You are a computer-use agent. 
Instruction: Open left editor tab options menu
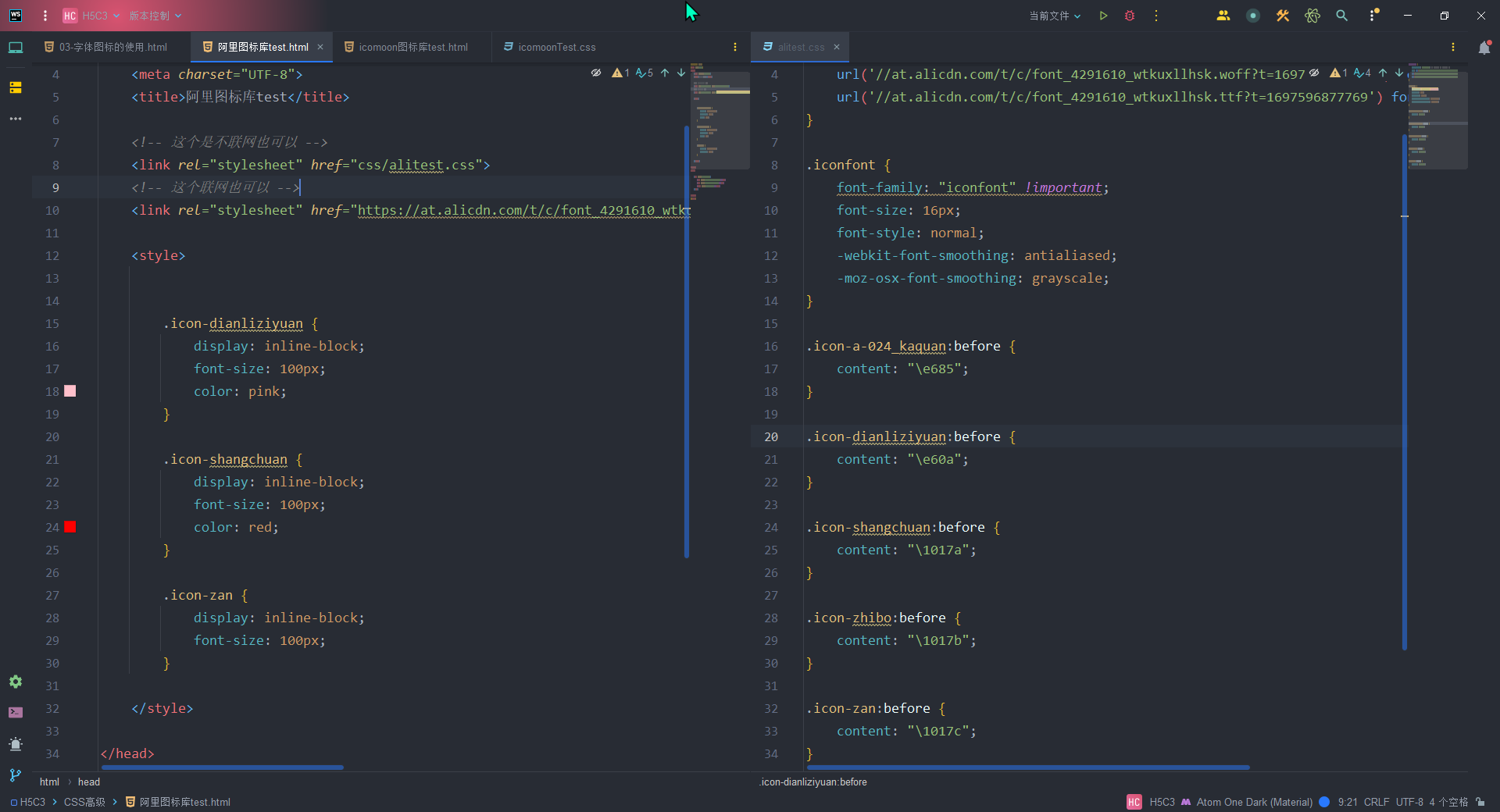[735, 47]
